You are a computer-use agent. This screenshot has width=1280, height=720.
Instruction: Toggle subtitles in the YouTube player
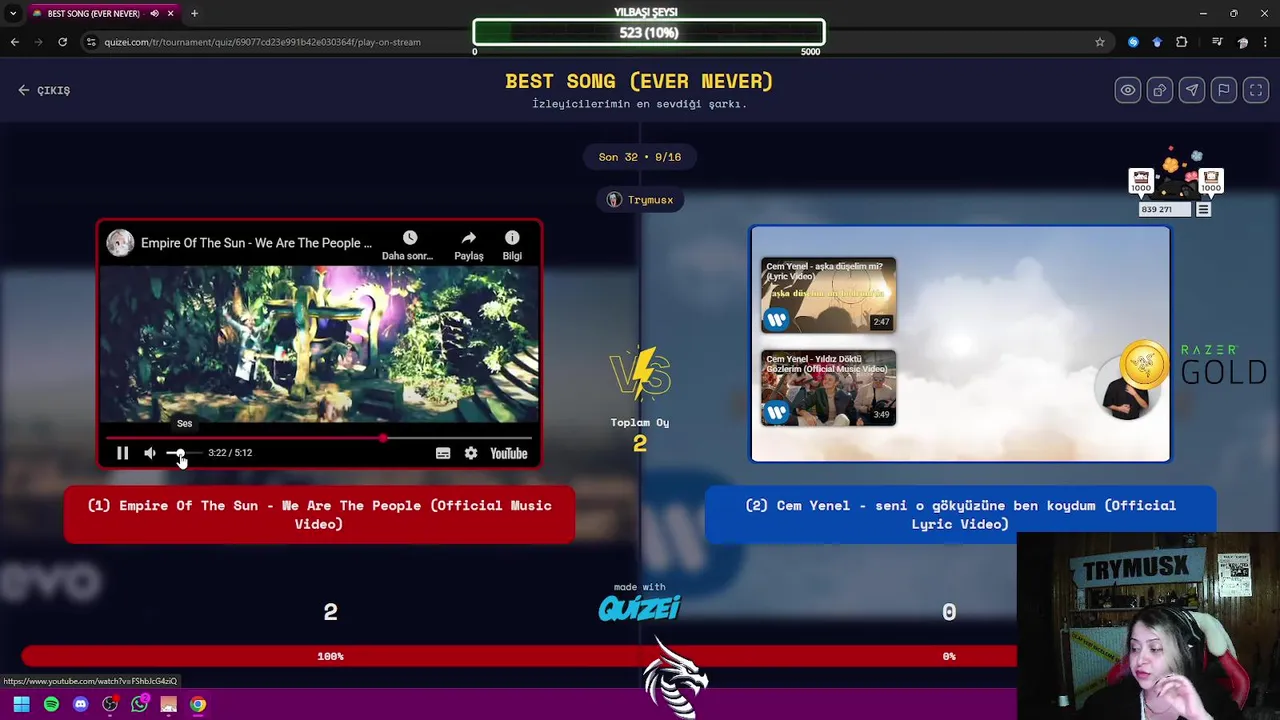pyautogui.click(x=443, y=453)
